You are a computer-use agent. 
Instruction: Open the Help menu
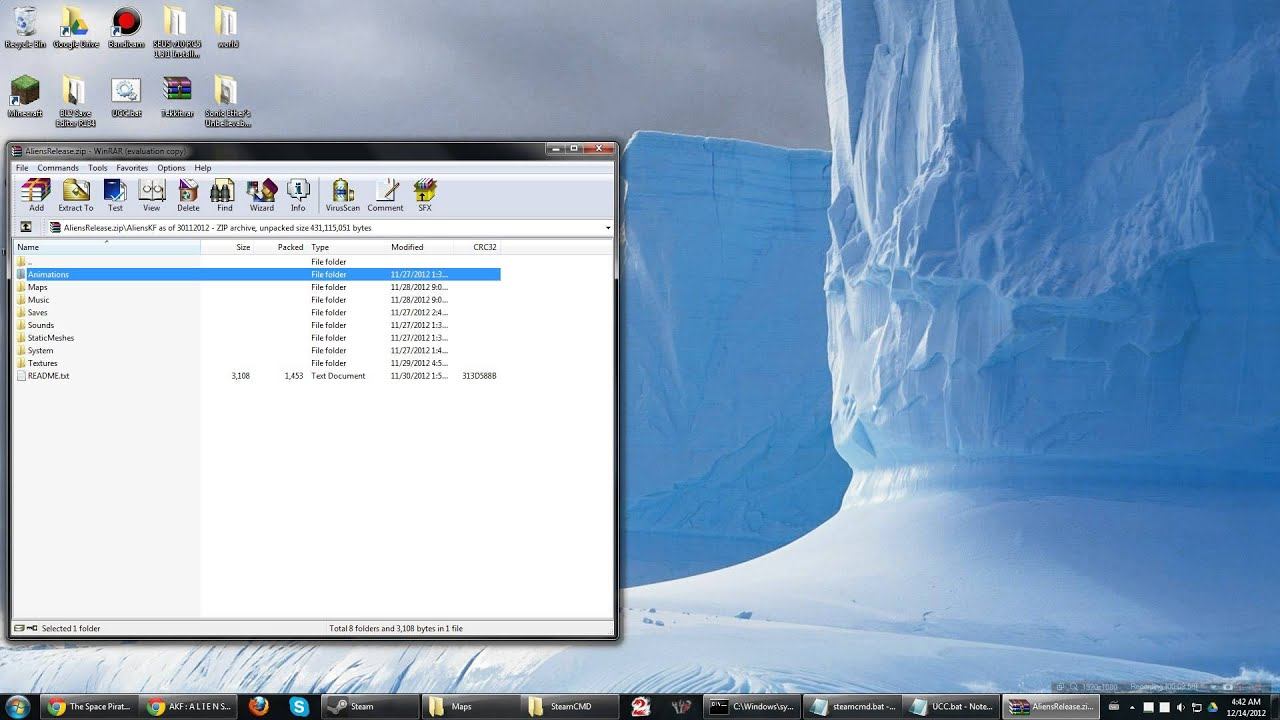pyautogui.click(x=203, y=168)
